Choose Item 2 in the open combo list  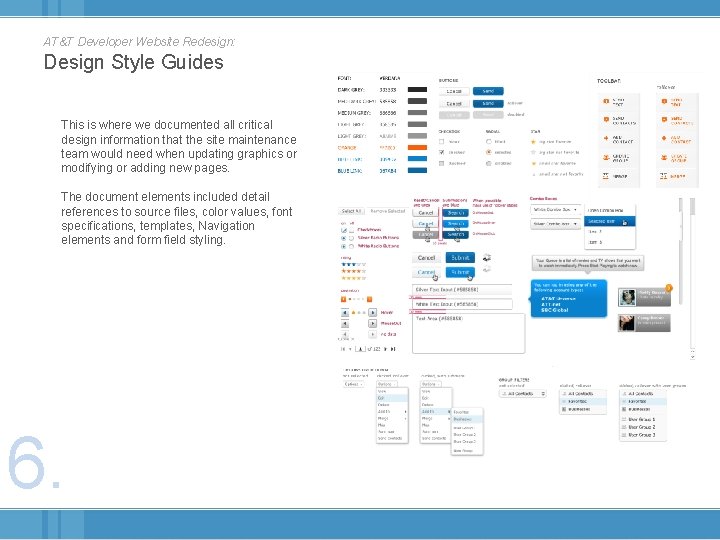click(610, 232)
